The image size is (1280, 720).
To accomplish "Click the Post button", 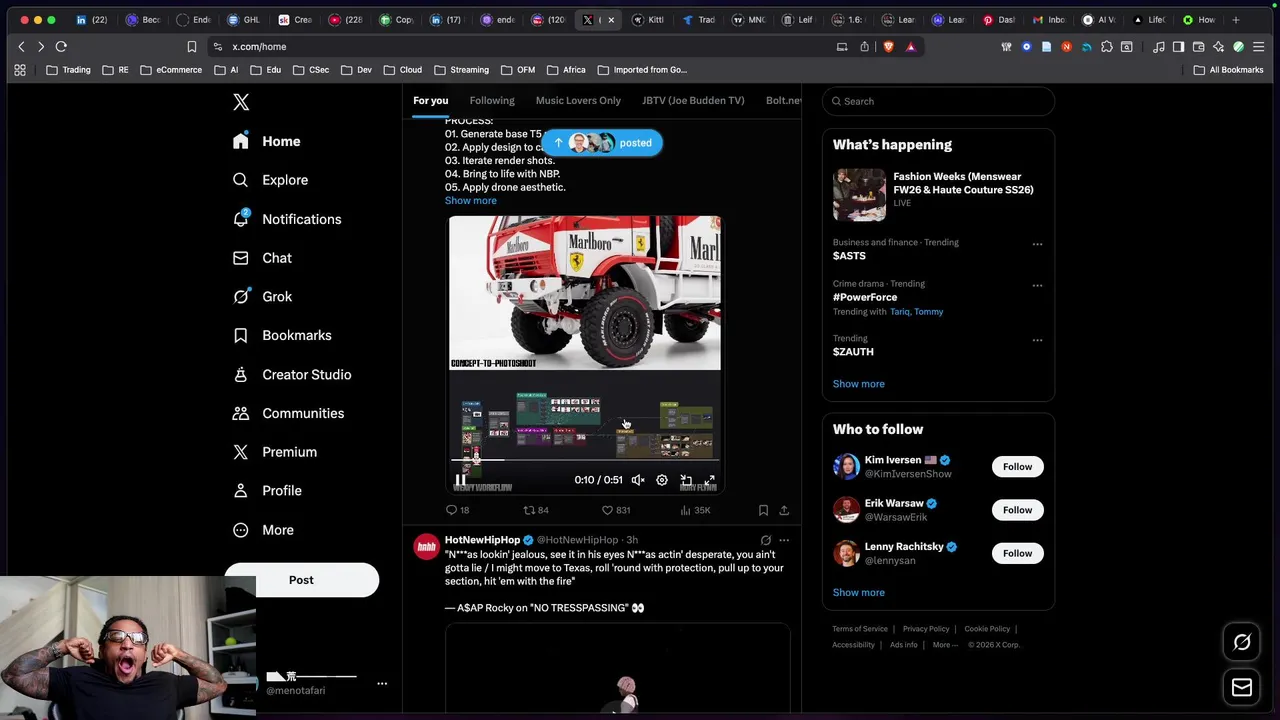I will click(x=301, y=580).
